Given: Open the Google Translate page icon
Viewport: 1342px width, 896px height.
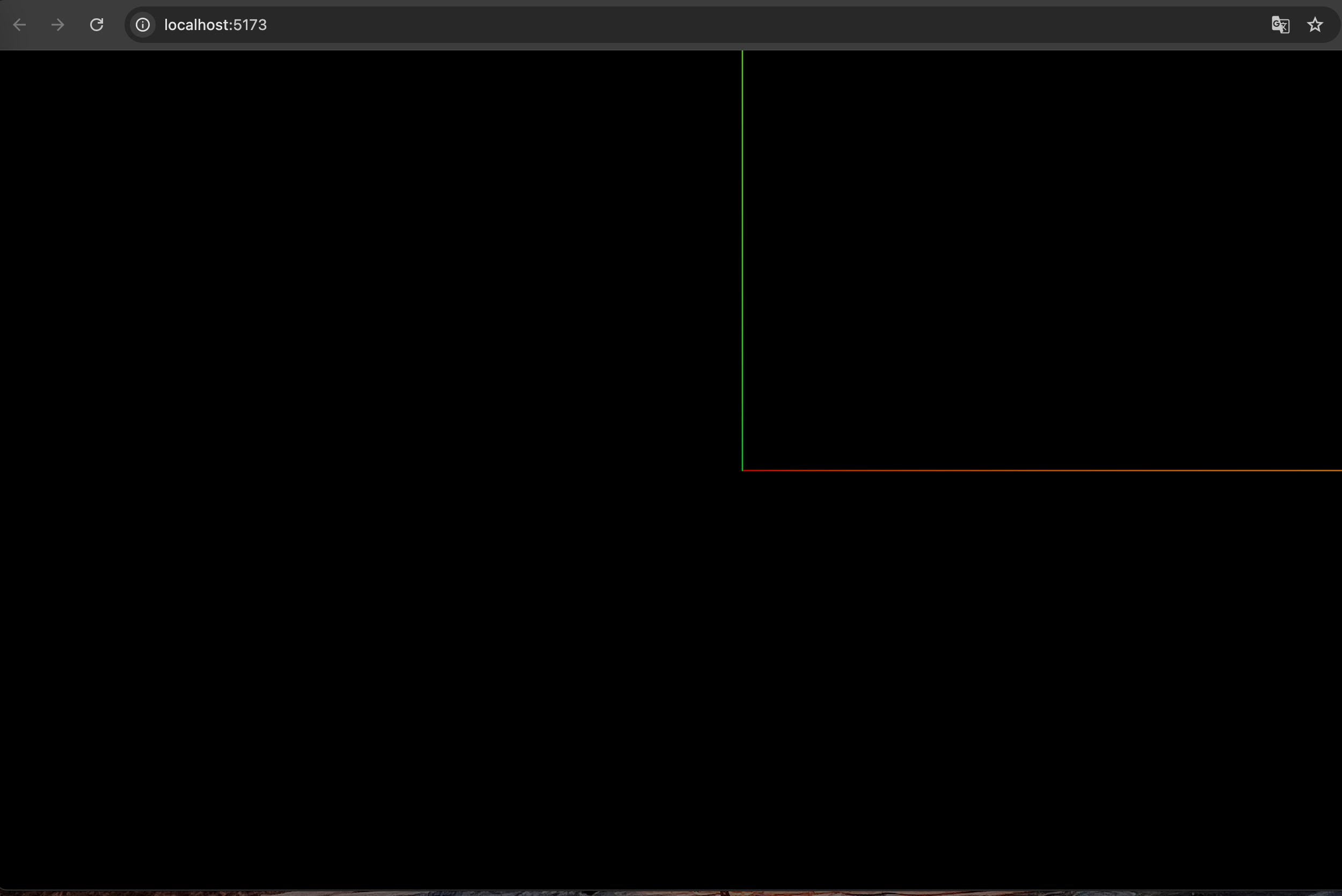Looking at the screenshot, I should [1280, 25].
